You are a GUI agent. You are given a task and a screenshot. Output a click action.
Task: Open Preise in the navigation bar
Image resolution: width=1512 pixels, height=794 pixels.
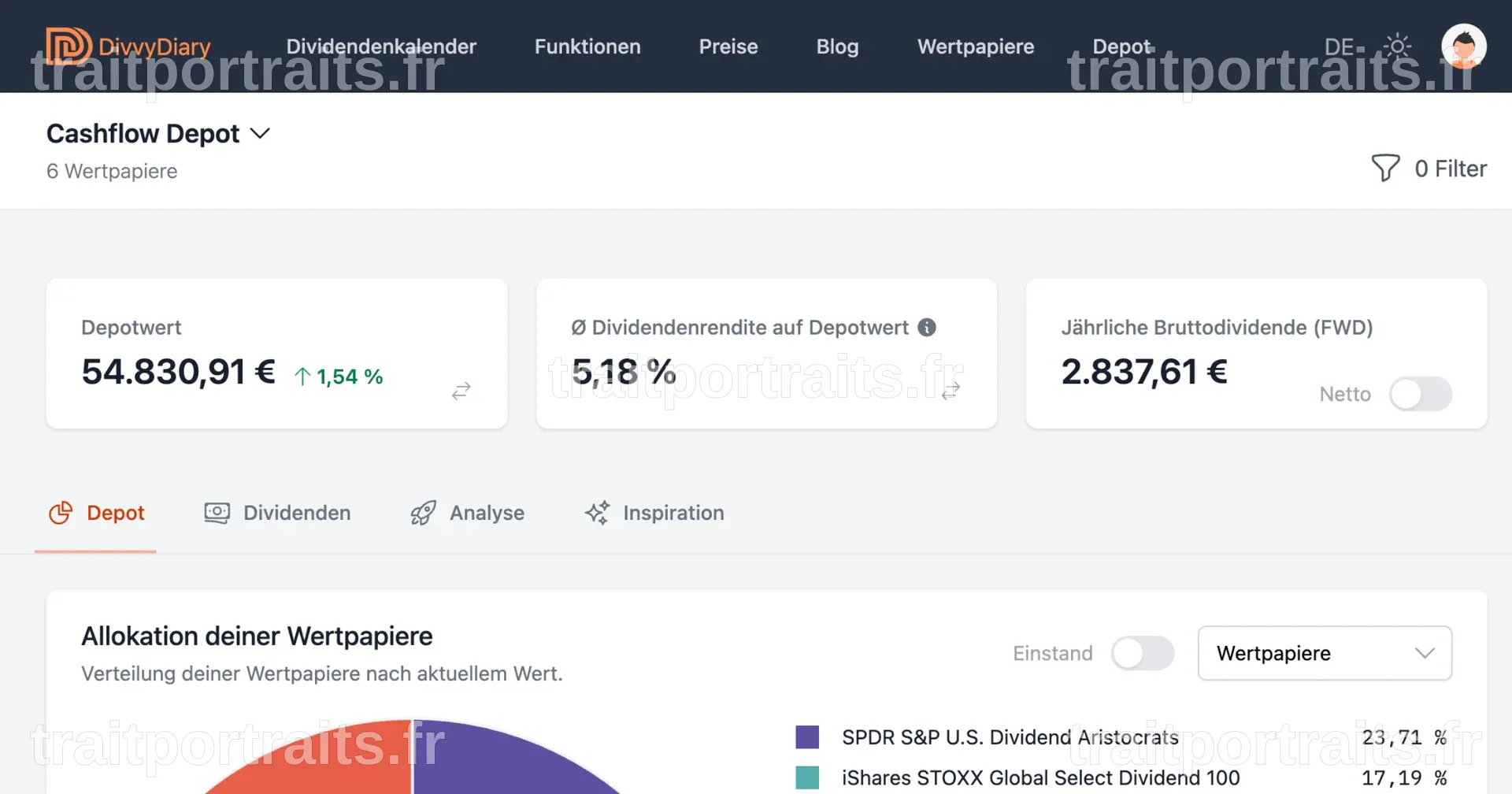pos(728,46)
